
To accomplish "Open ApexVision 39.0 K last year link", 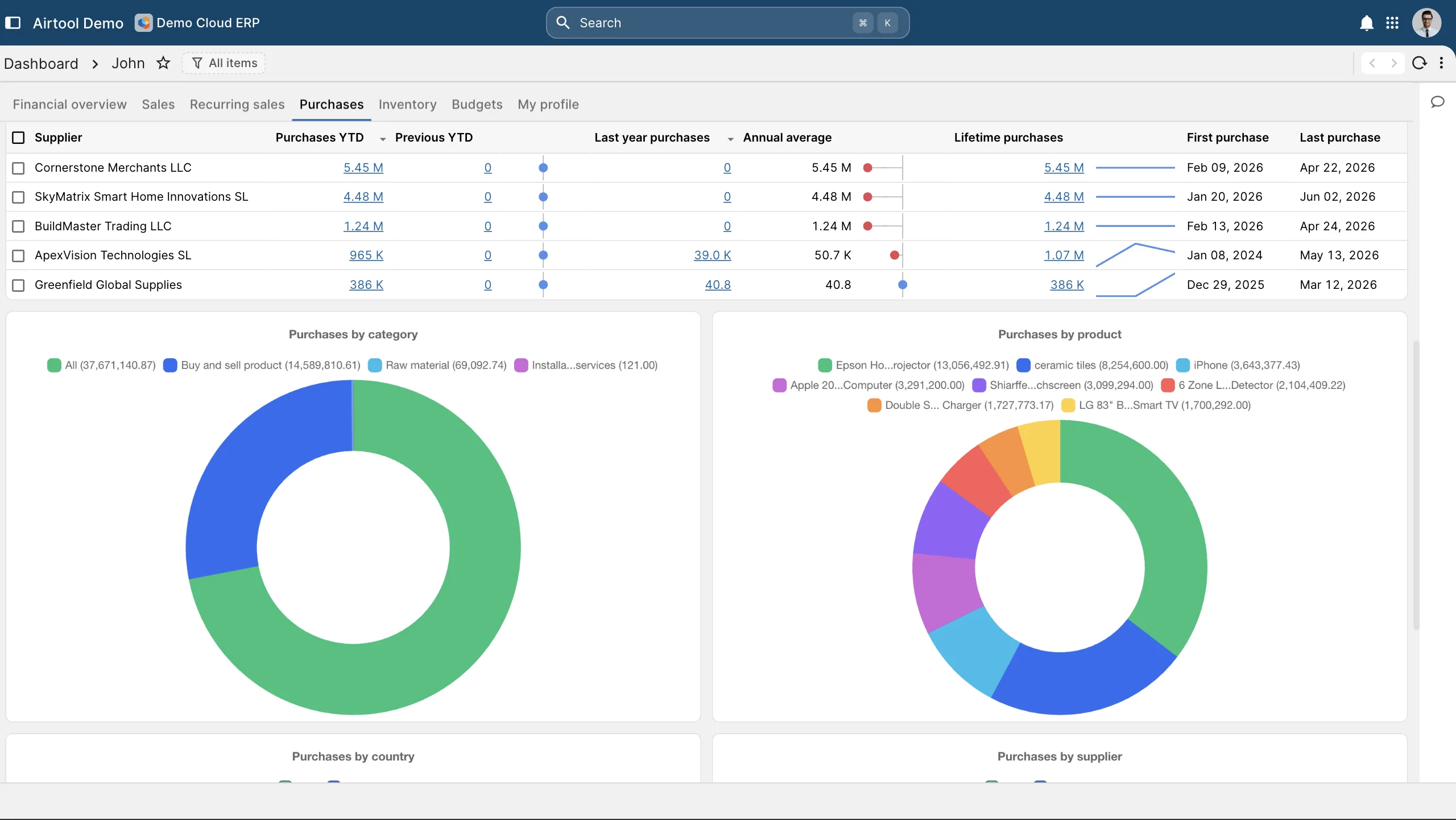I will tap(712, 255).
